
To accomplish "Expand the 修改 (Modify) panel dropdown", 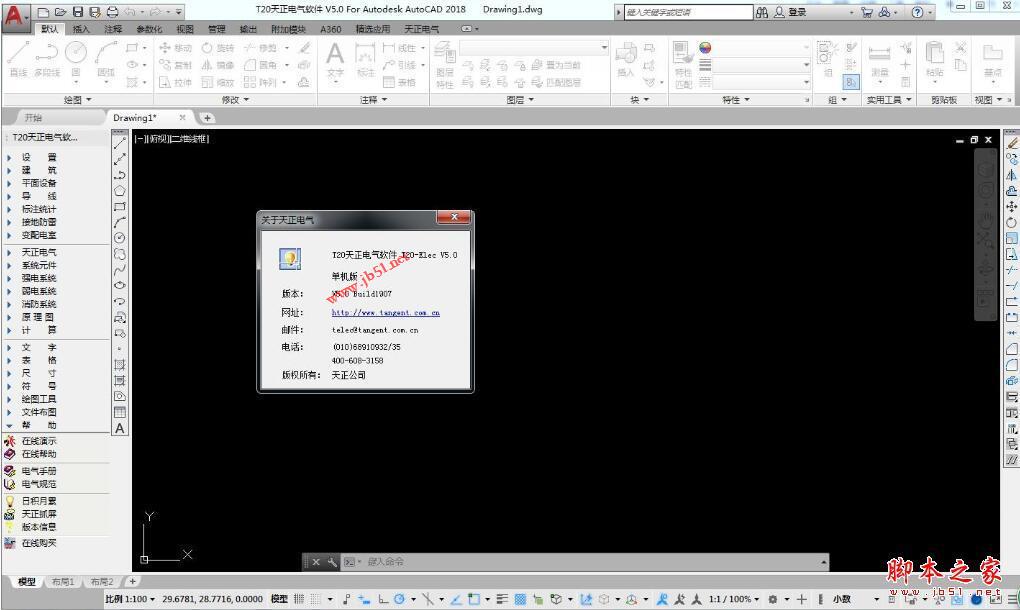I will [x=235, y=99].
